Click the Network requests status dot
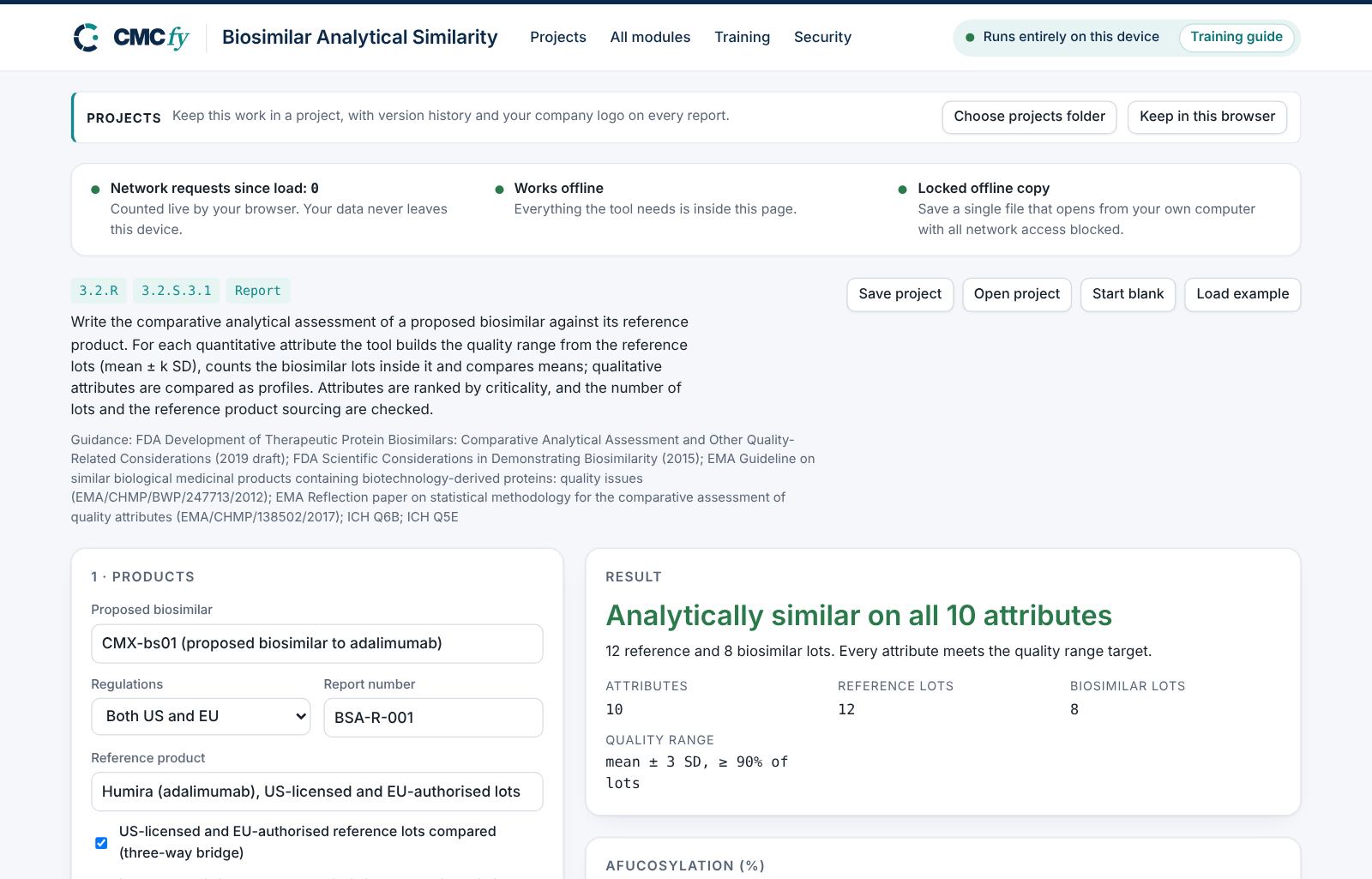 [95, 190]
